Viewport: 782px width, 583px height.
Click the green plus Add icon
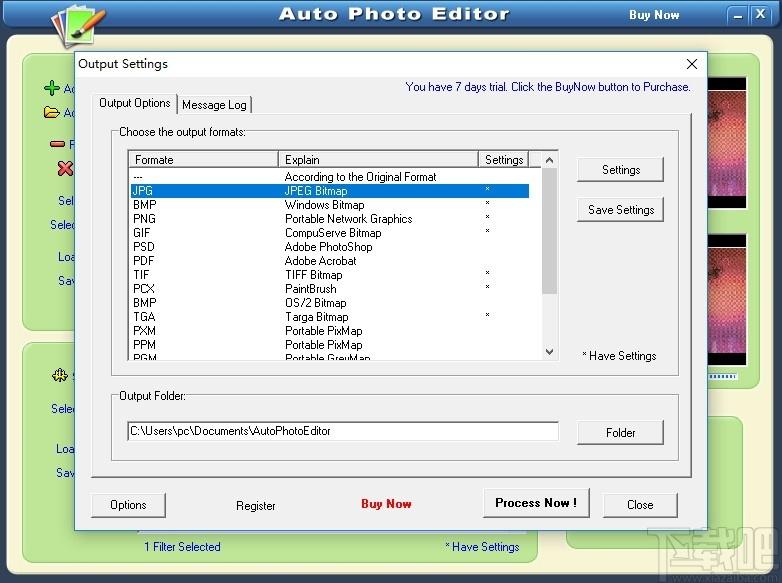[x=52, y=88]
